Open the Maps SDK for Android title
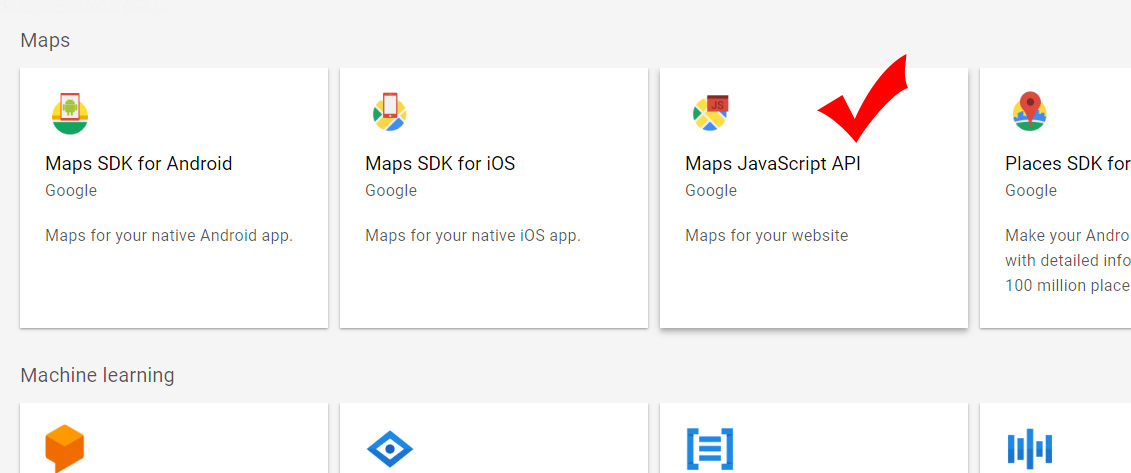This screenshot has width=1131, height=473. coord(138,164)
